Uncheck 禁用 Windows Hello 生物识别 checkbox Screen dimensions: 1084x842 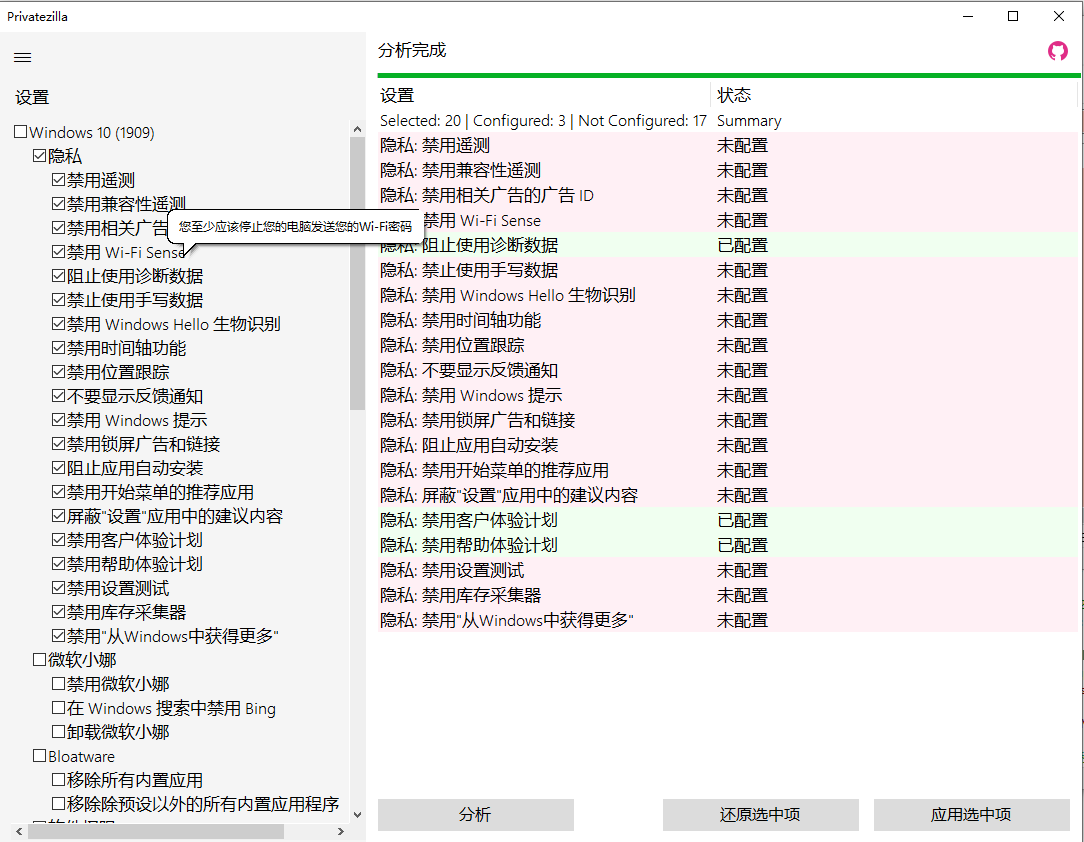click(x=59, y=324)
